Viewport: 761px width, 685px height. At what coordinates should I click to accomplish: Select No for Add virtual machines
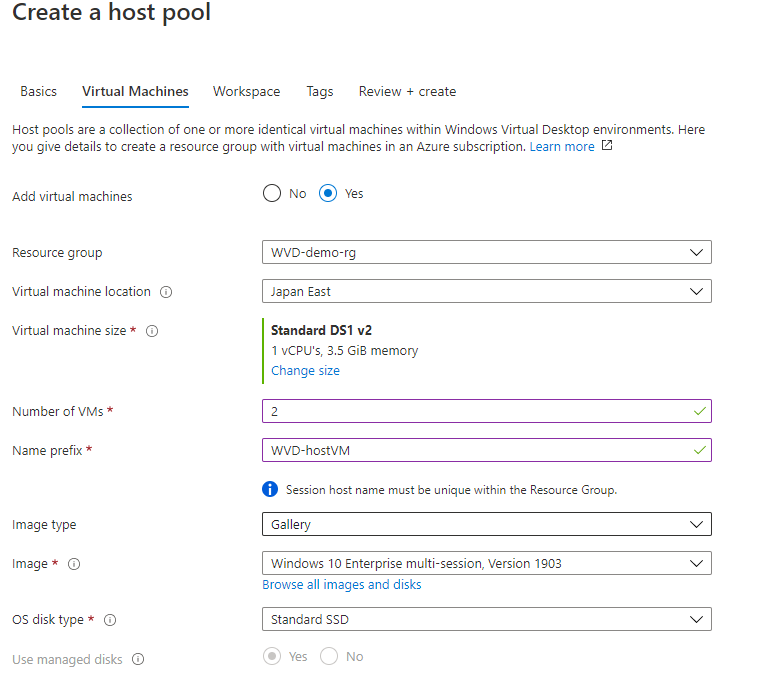[x=272, y=194]
